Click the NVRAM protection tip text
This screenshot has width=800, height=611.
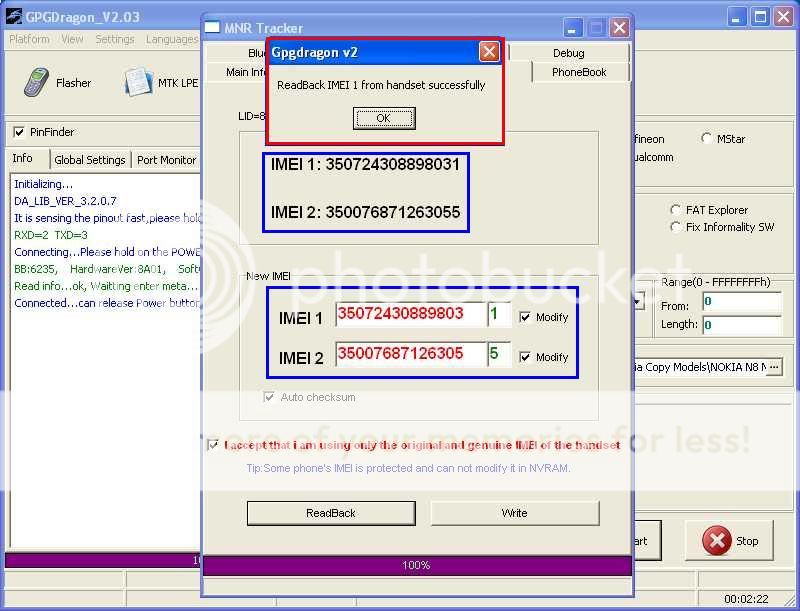(x=408, y=468)
